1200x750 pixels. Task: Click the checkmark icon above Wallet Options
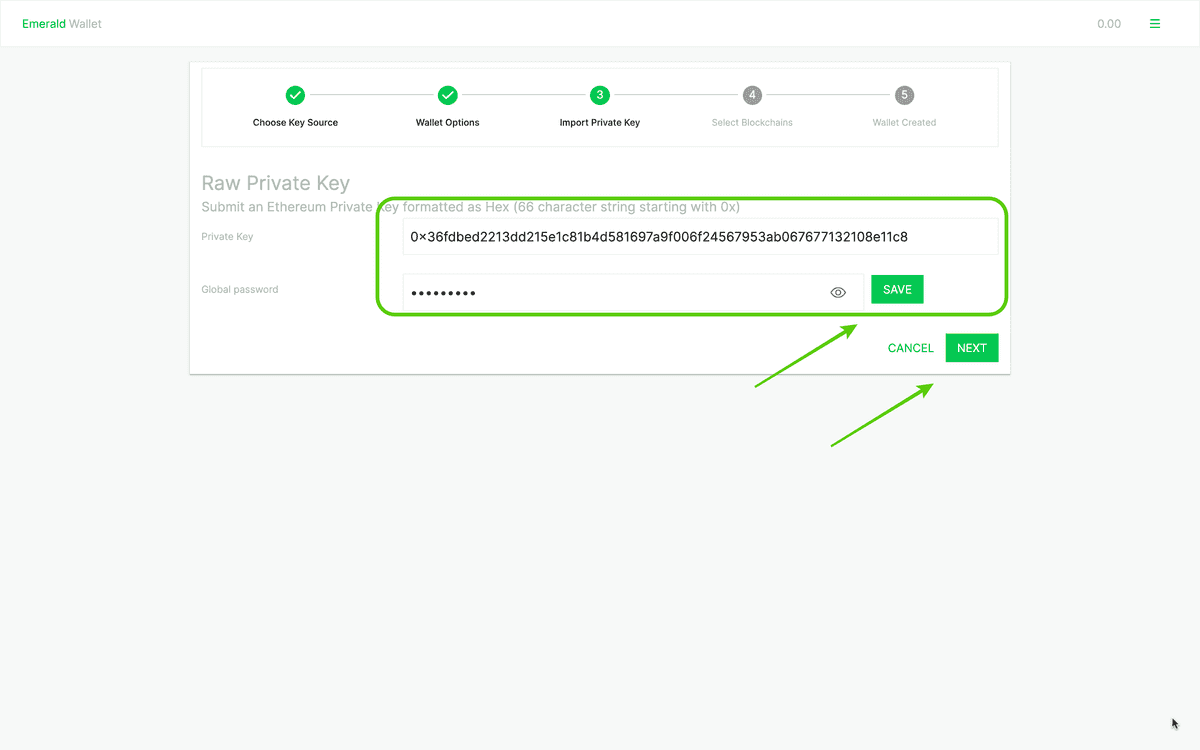pyautogui.click(x=447, y=95)
